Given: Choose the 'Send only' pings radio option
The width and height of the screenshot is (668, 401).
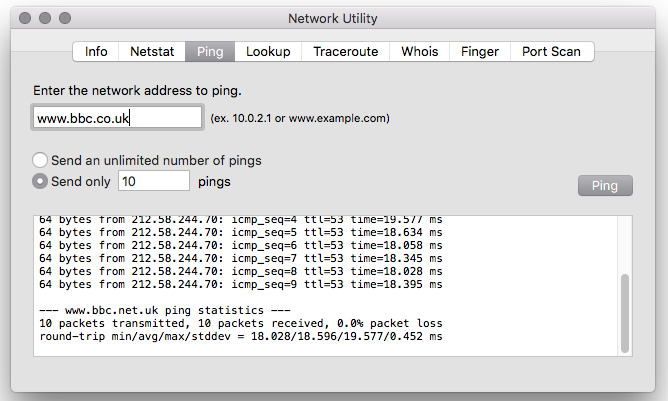Looking at the screenshot, I should tap(40, 181).
